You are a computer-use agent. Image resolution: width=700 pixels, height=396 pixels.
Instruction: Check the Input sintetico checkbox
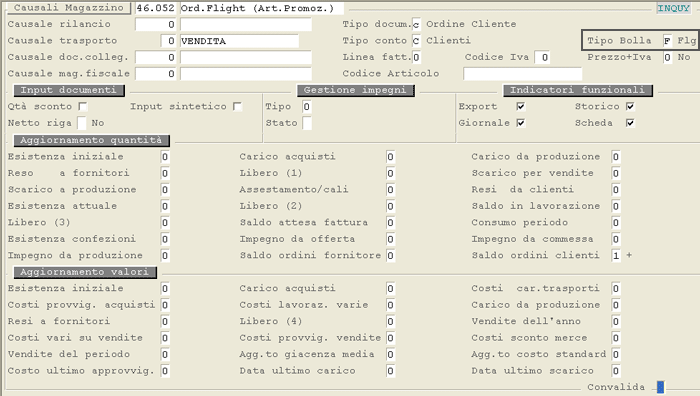point(237,106)
